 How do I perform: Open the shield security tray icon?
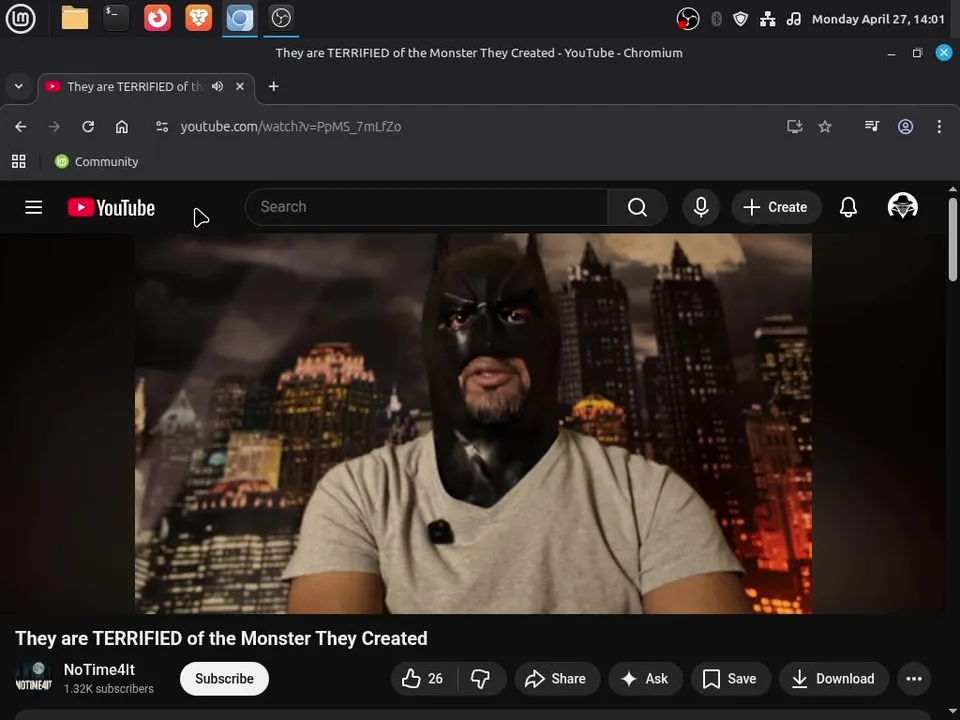741,19
